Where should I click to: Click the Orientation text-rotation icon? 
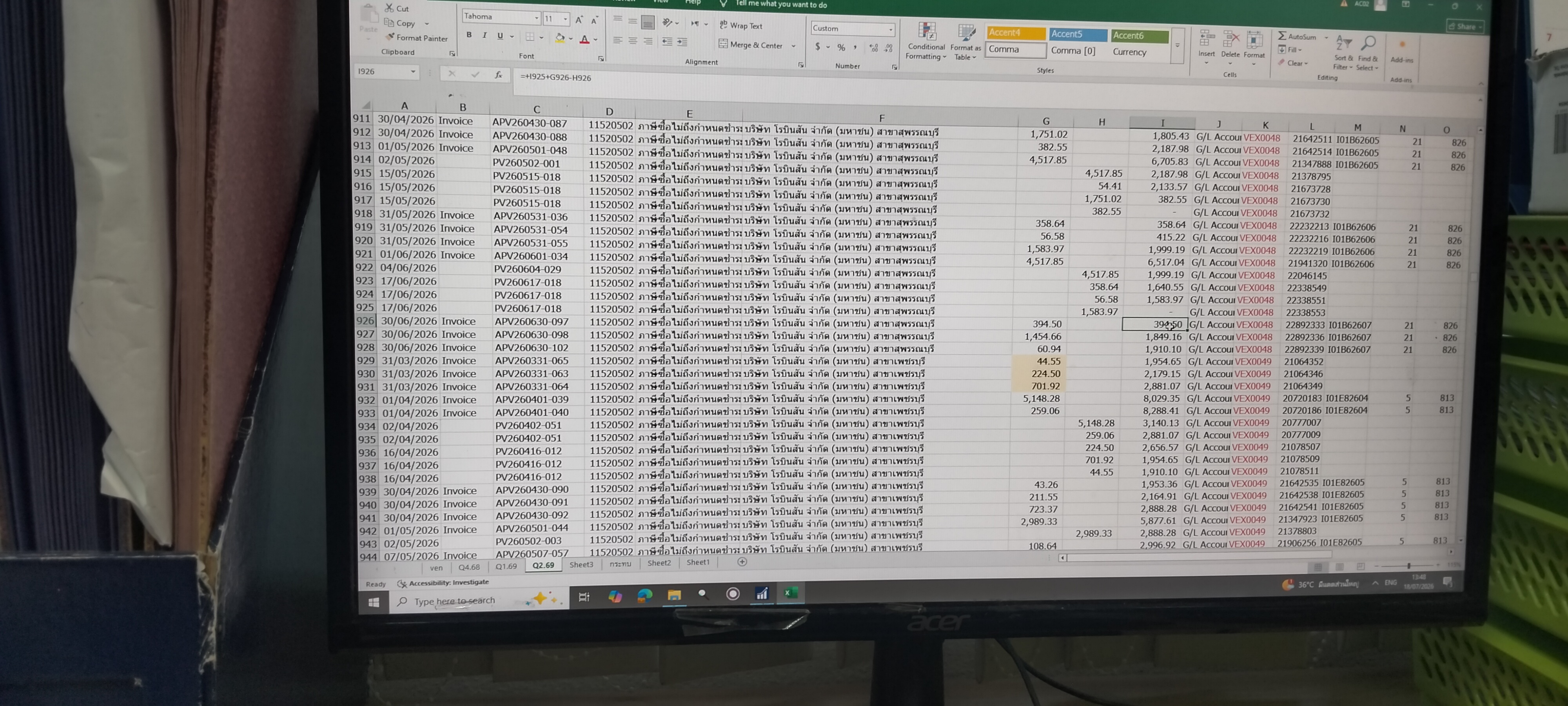click(x=668, y=22)
